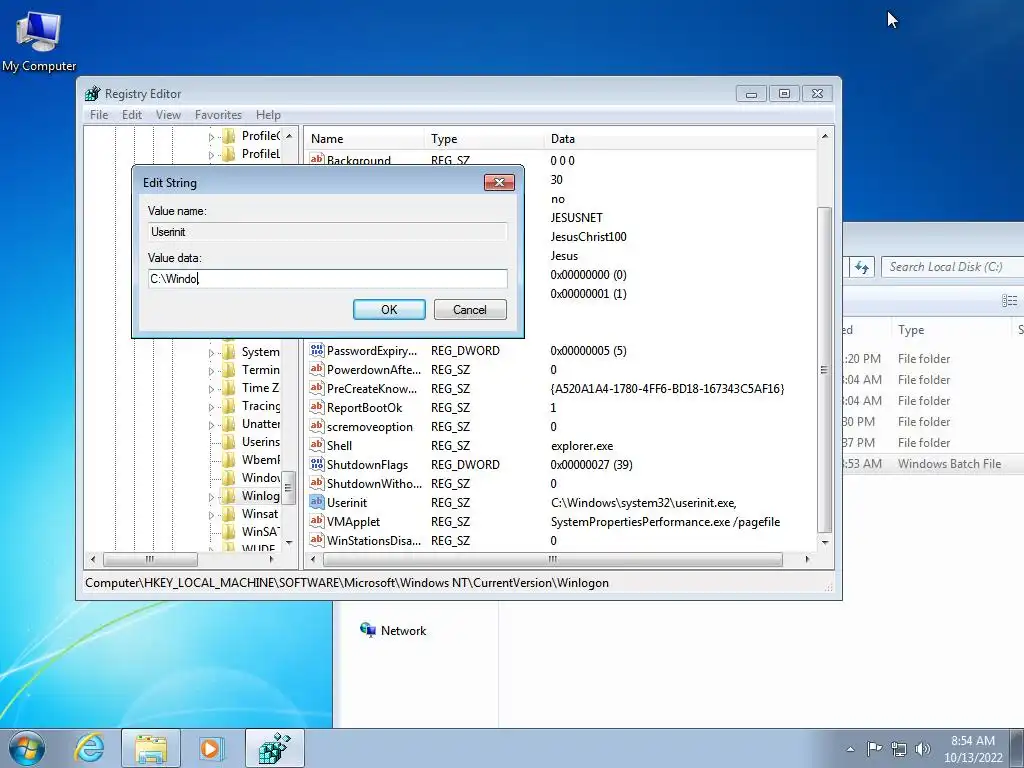Click the network tray icon
The height and width of the screenshot is (768, 1024).
pos(899,748)
